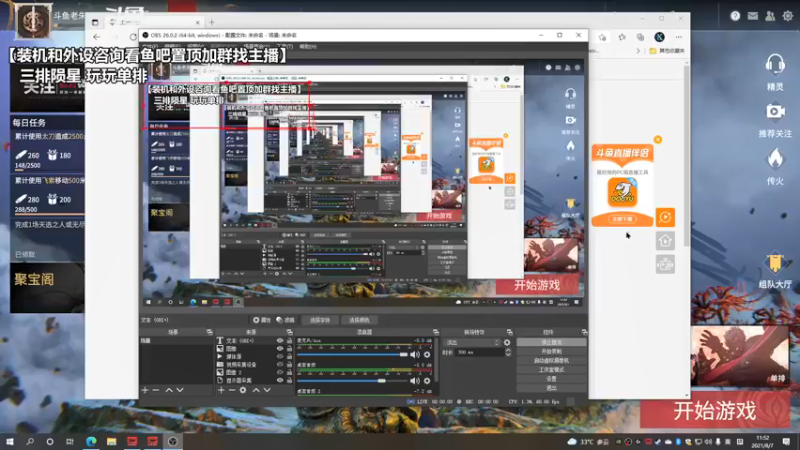Open Edge more options (…) menu

679,37
